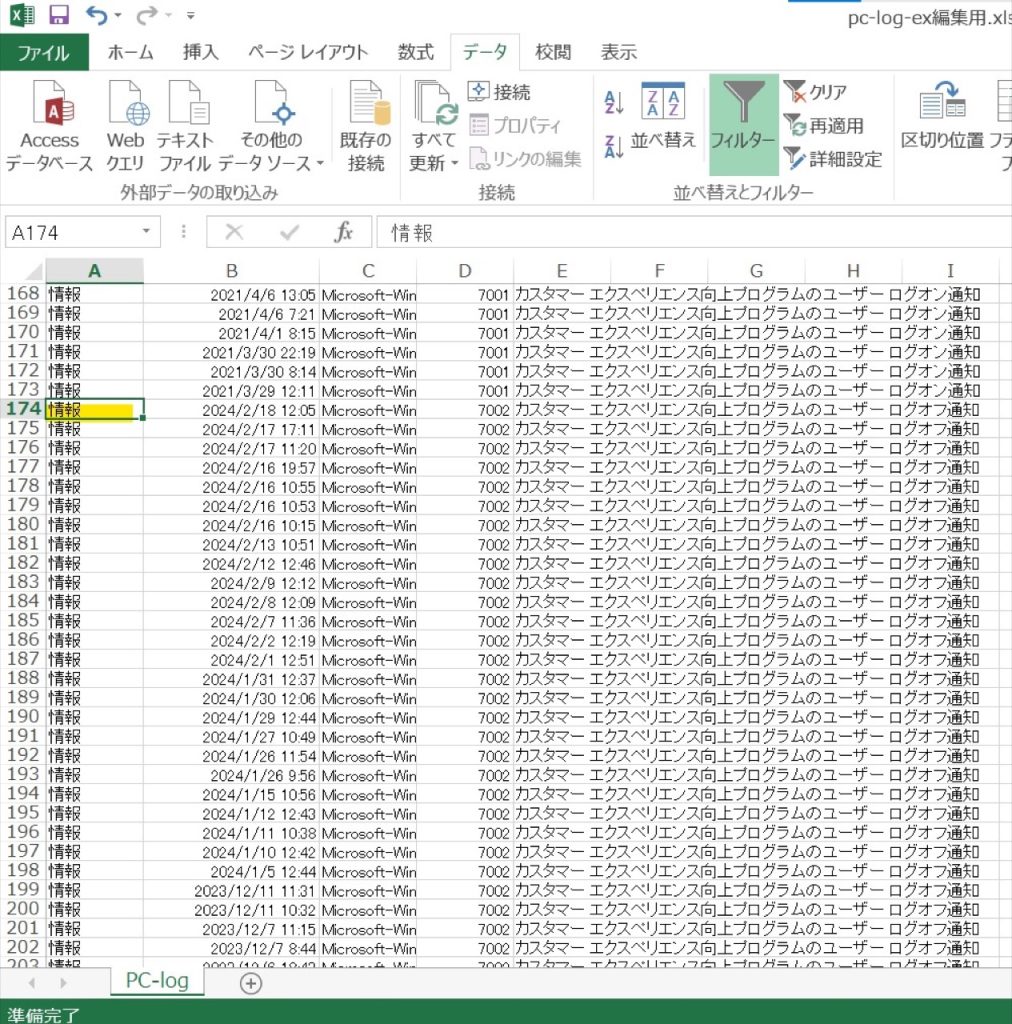
Task: Sort descending Z to A
Action: point(614,148)
